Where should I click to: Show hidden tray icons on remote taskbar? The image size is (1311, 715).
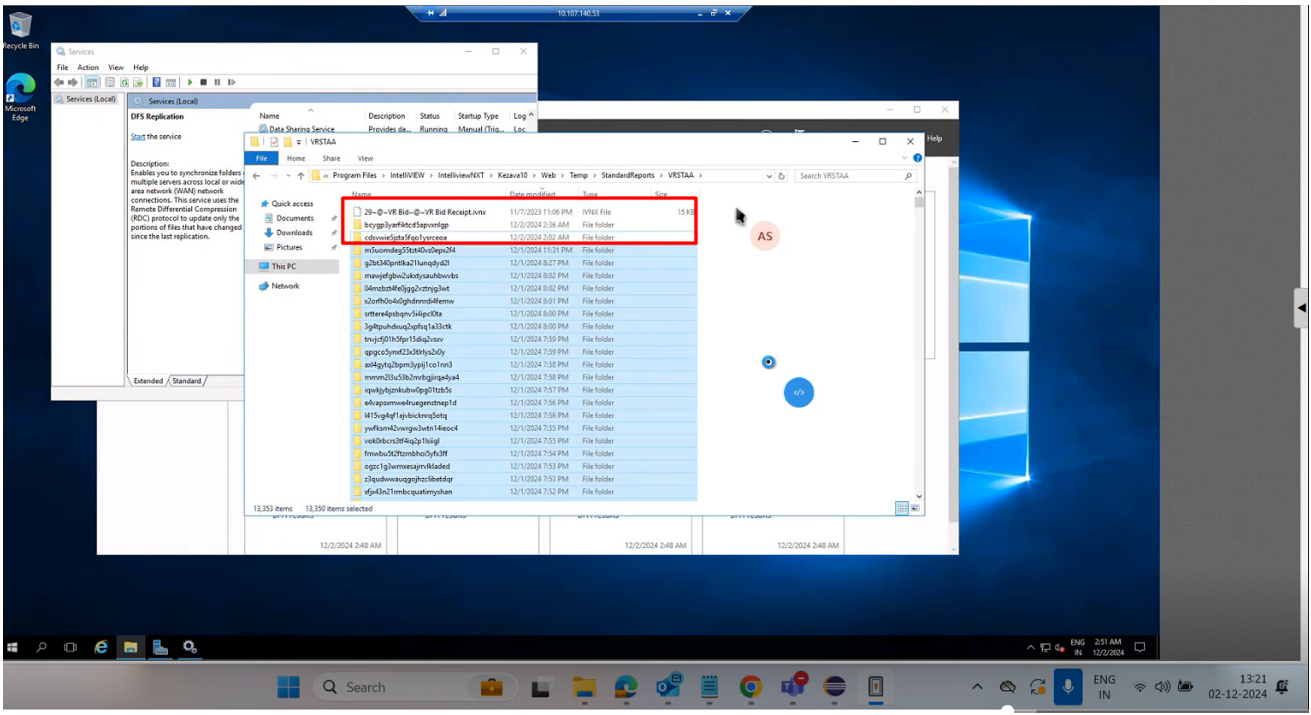[1030, 647]
